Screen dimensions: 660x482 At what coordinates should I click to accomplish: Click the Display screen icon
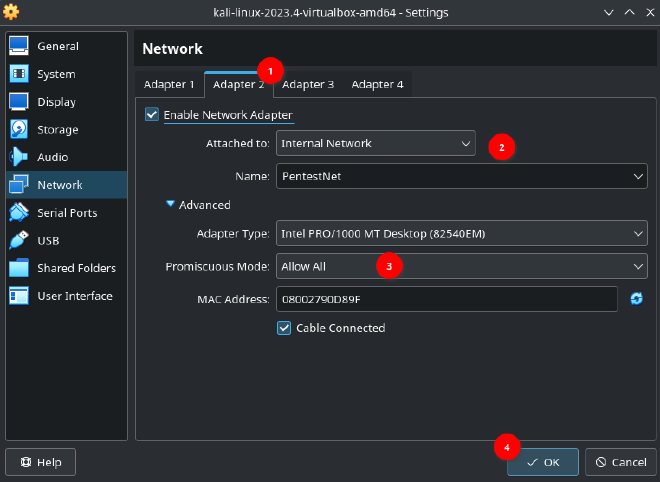19,101
